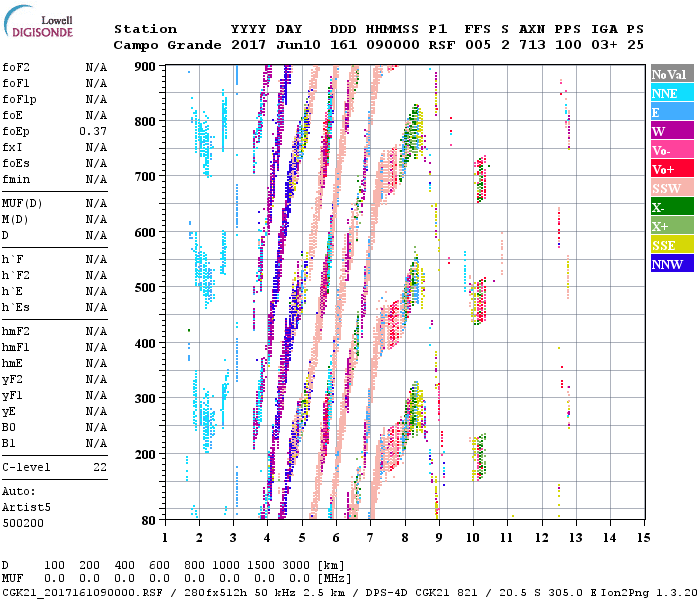Click the Ion2Png 1.3.20 footer text
Screen dimensions: 700x600
[649, 593]
